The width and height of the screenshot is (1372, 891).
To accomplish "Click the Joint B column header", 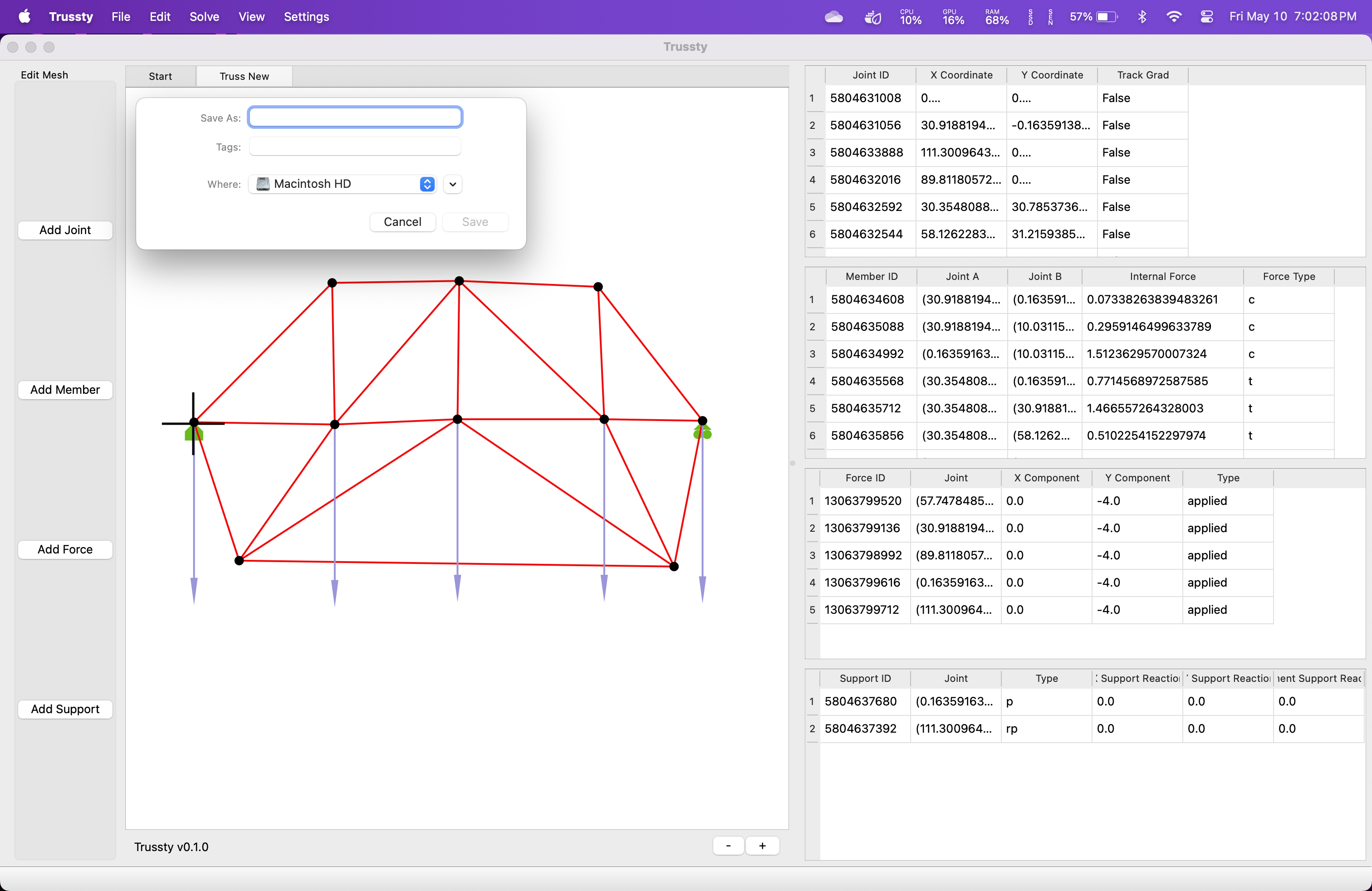I will click(1045, 277).
